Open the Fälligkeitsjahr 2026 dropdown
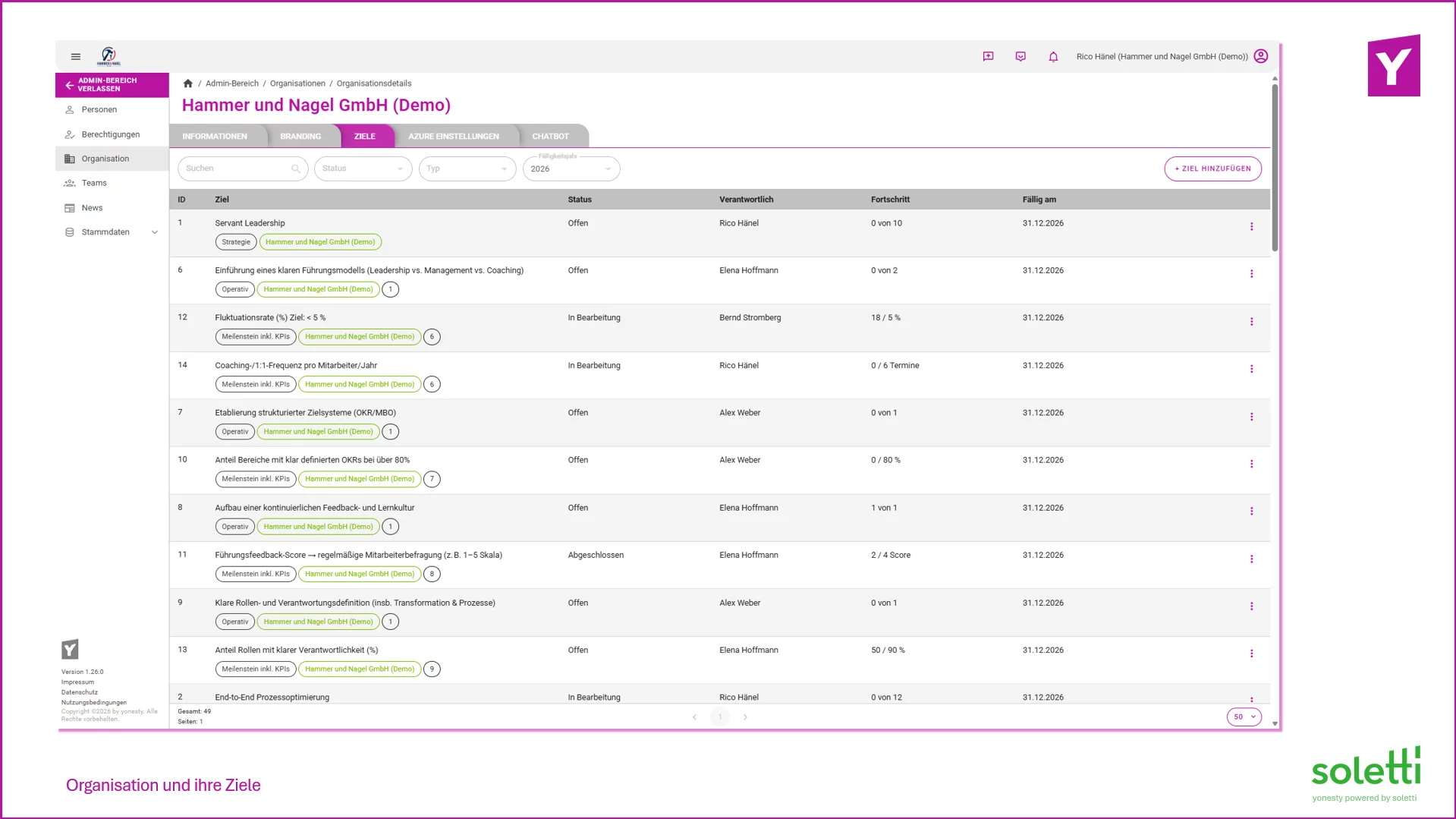 (x=571, y=169)
